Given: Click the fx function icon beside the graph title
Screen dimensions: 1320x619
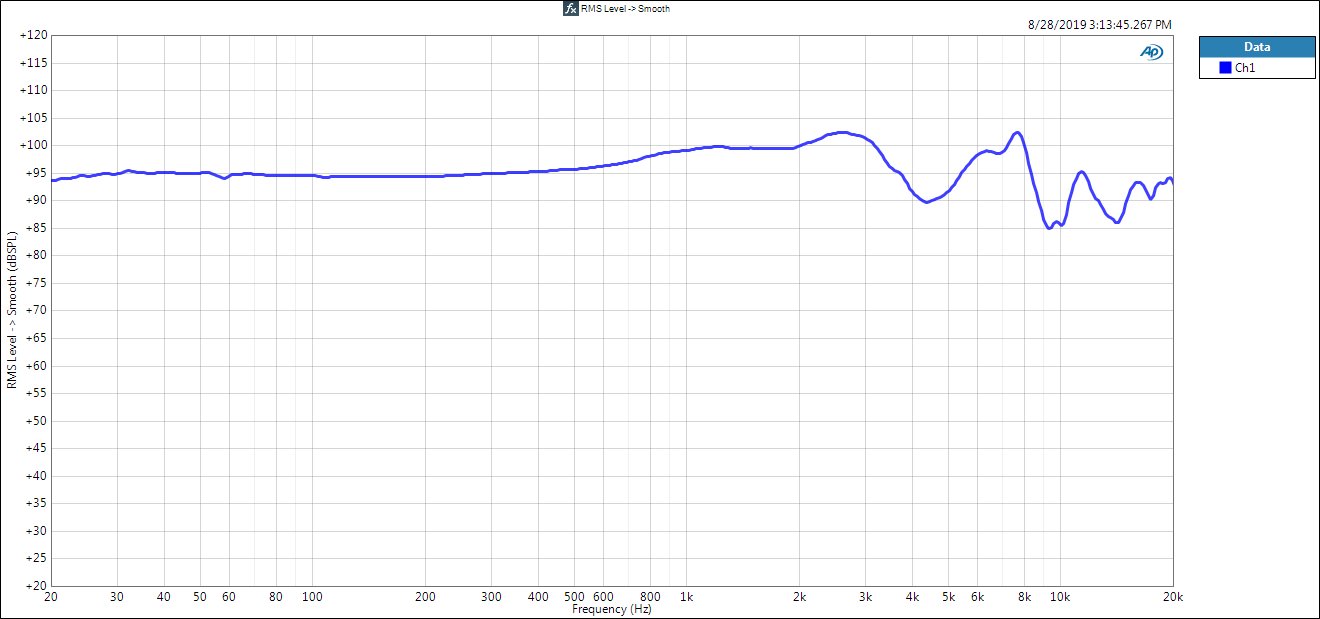Looking at the screenshot, I should [x=571, y=8].
